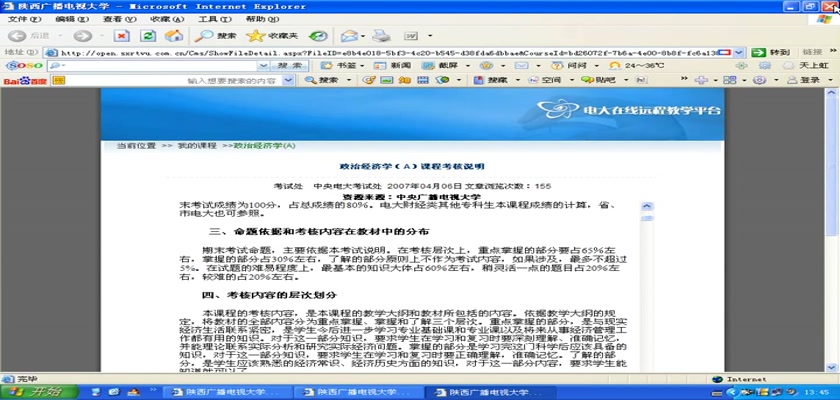This screenshot has height=400, width=840.
Task: Open the Mail button dropdown arrow
Action: tap(363, 36)
